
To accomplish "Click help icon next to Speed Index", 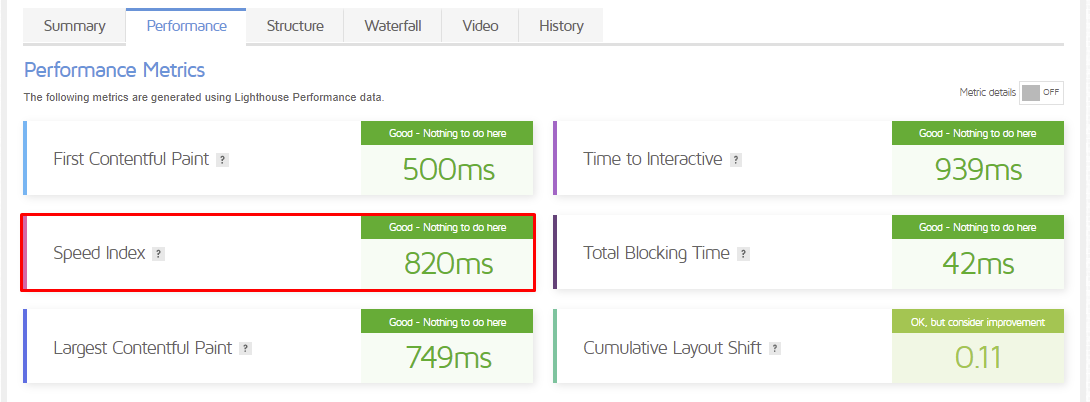I will coord(158,254).
